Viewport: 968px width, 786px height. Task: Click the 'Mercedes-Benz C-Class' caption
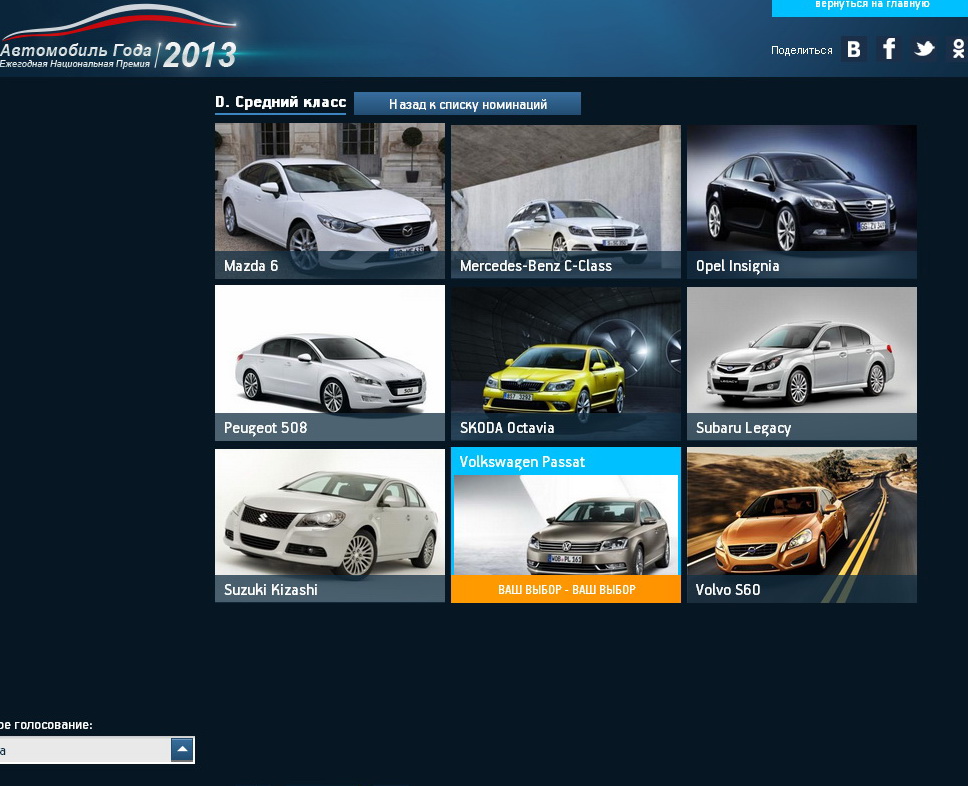(536, 266)
